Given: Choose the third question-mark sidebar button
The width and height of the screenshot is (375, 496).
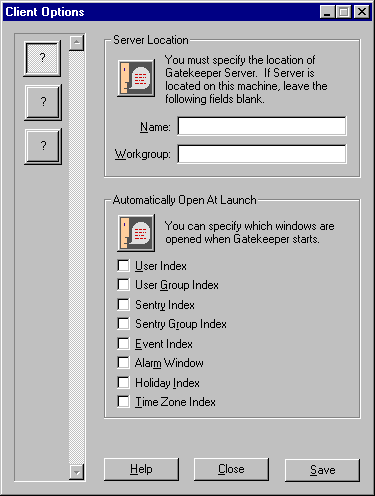Looking at the screenshot, I should pyautogui.click(x=43, y=146).
